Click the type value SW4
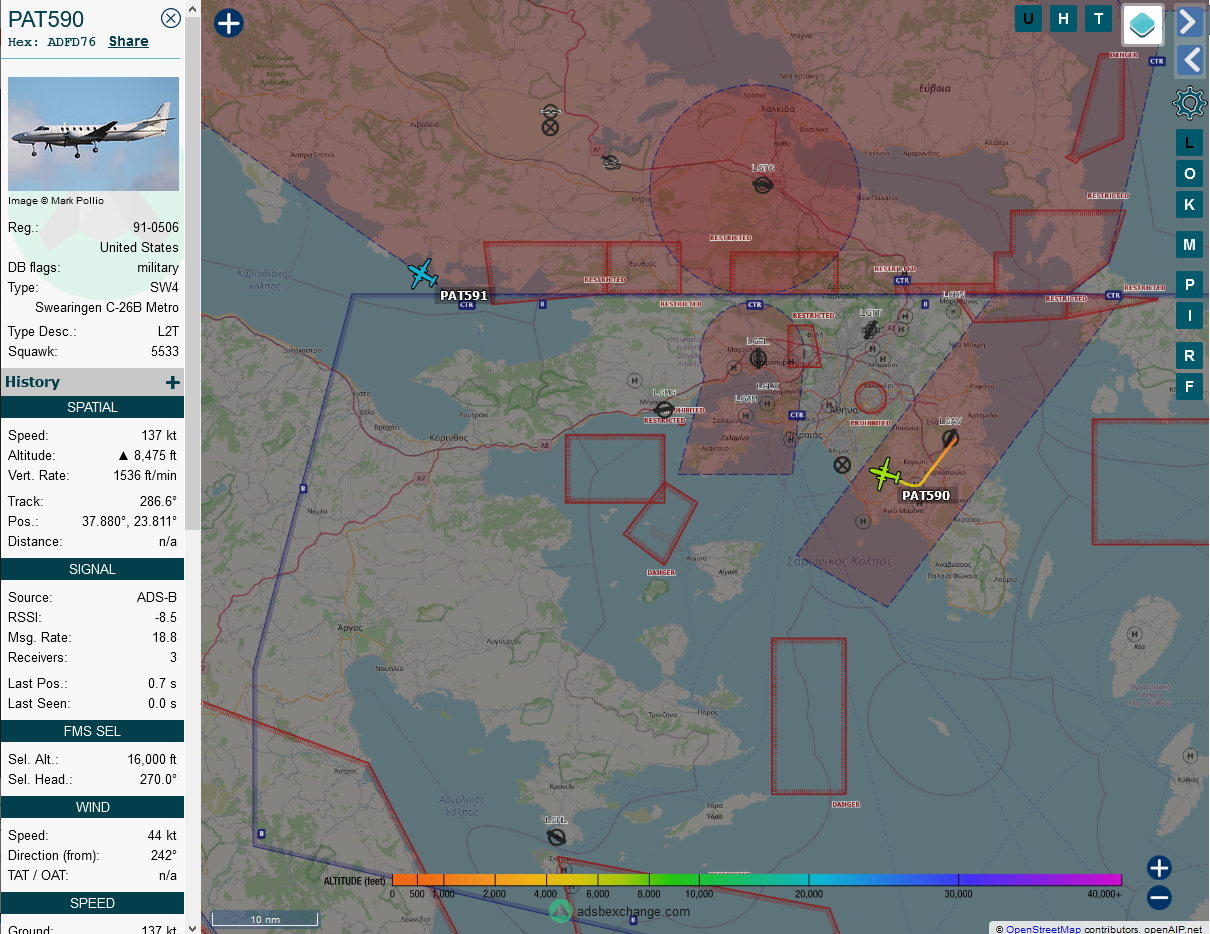Screen dimensions: 1210x934 (x=164, y=287)
